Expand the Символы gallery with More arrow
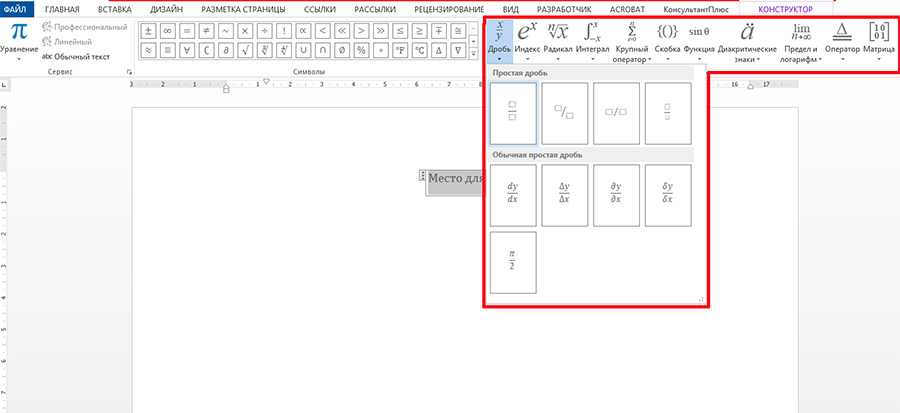 pos(474,54)
